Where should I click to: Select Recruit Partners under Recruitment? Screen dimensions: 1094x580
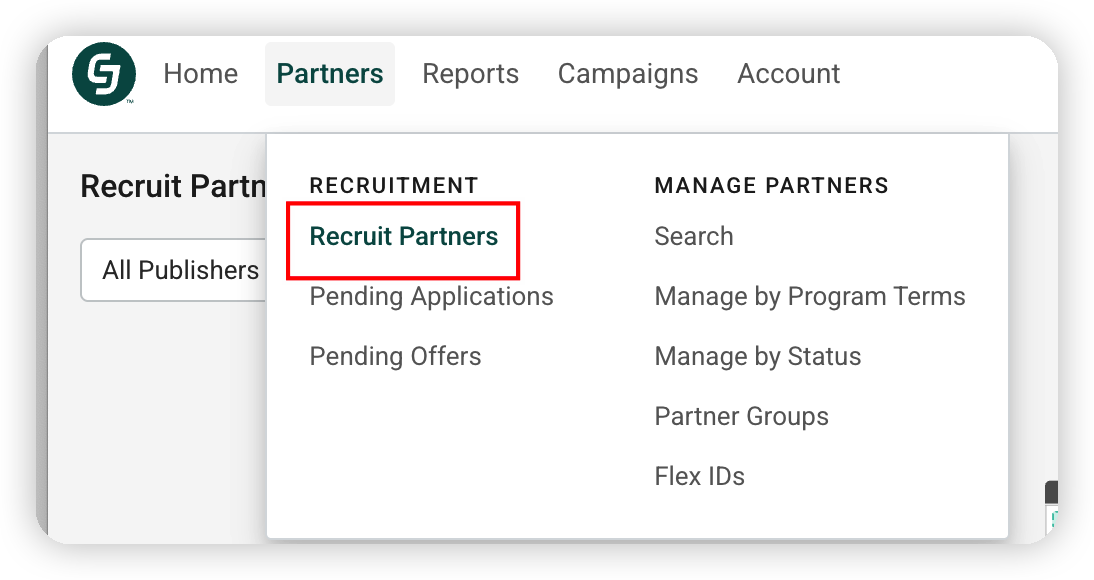point(403,237)
